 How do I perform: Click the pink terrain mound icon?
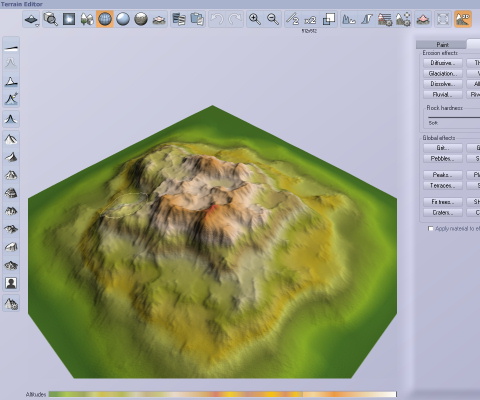coord(423,19)
